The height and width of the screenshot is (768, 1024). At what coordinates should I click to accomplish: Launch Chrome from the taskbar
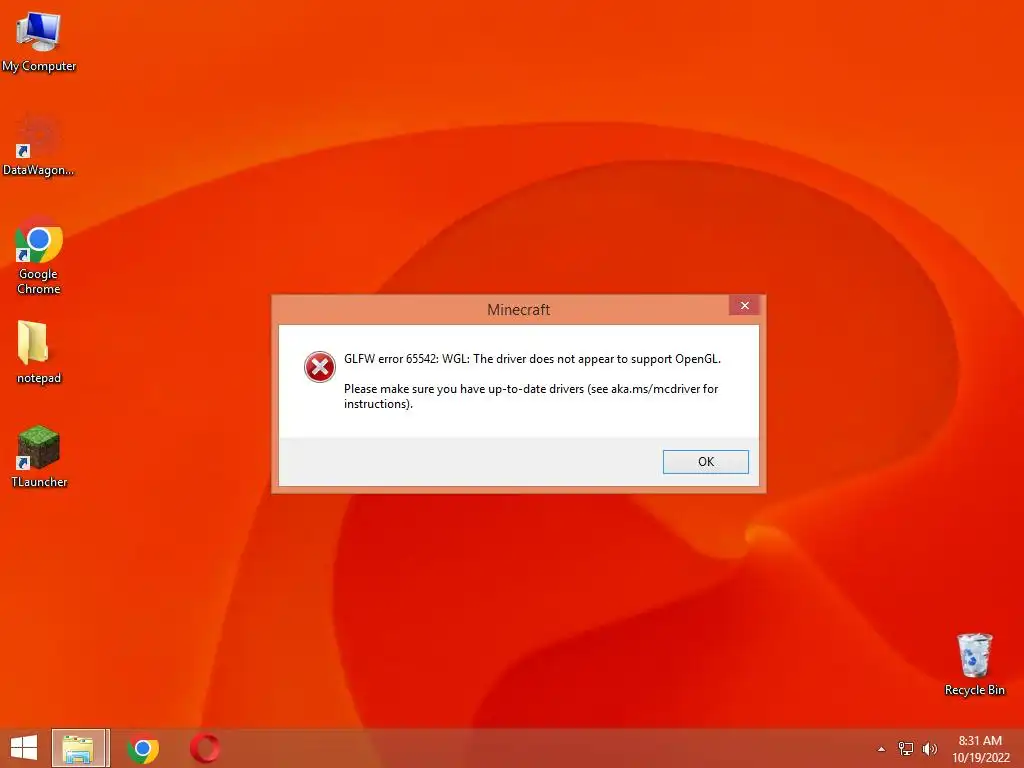143,748
